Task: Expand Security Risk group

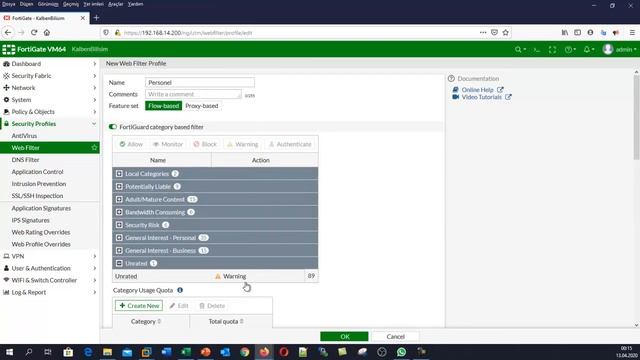Action: 119,225
